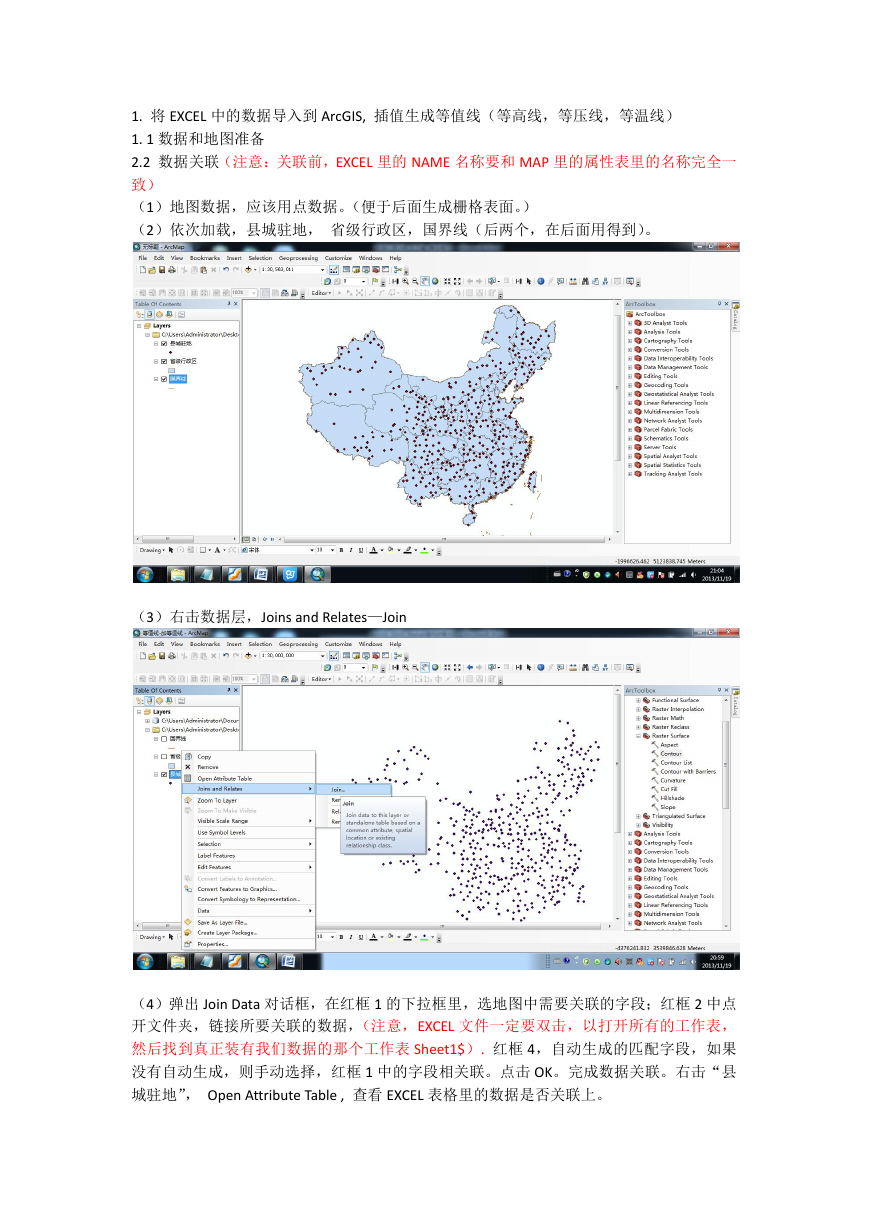Image resolution: width=869 pixels, height=1228 pixels.
Task: Expand 3D Analyst Tools toolbox
Action: 630,323
